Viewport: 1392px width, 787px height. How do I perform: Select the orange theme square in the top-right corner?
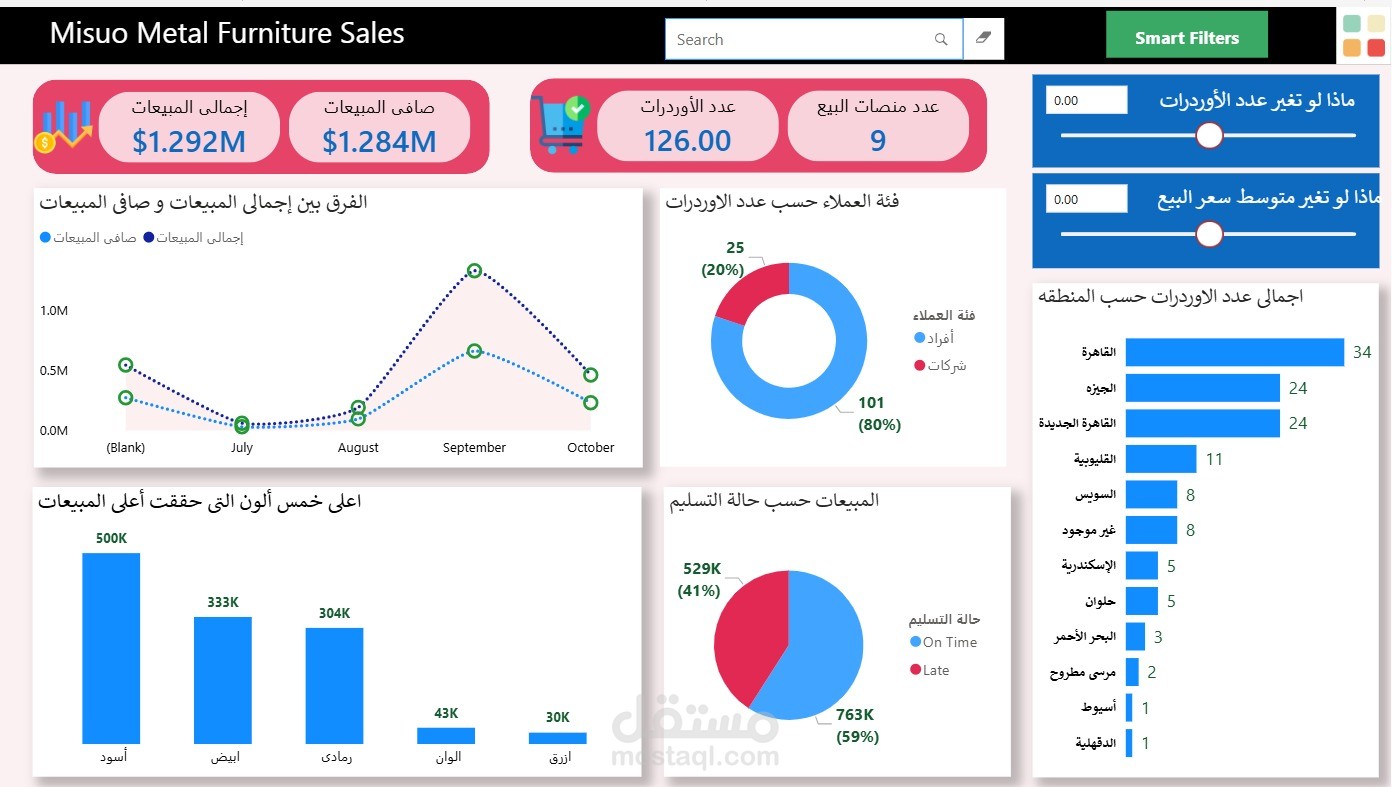[x=1352, y=47]
